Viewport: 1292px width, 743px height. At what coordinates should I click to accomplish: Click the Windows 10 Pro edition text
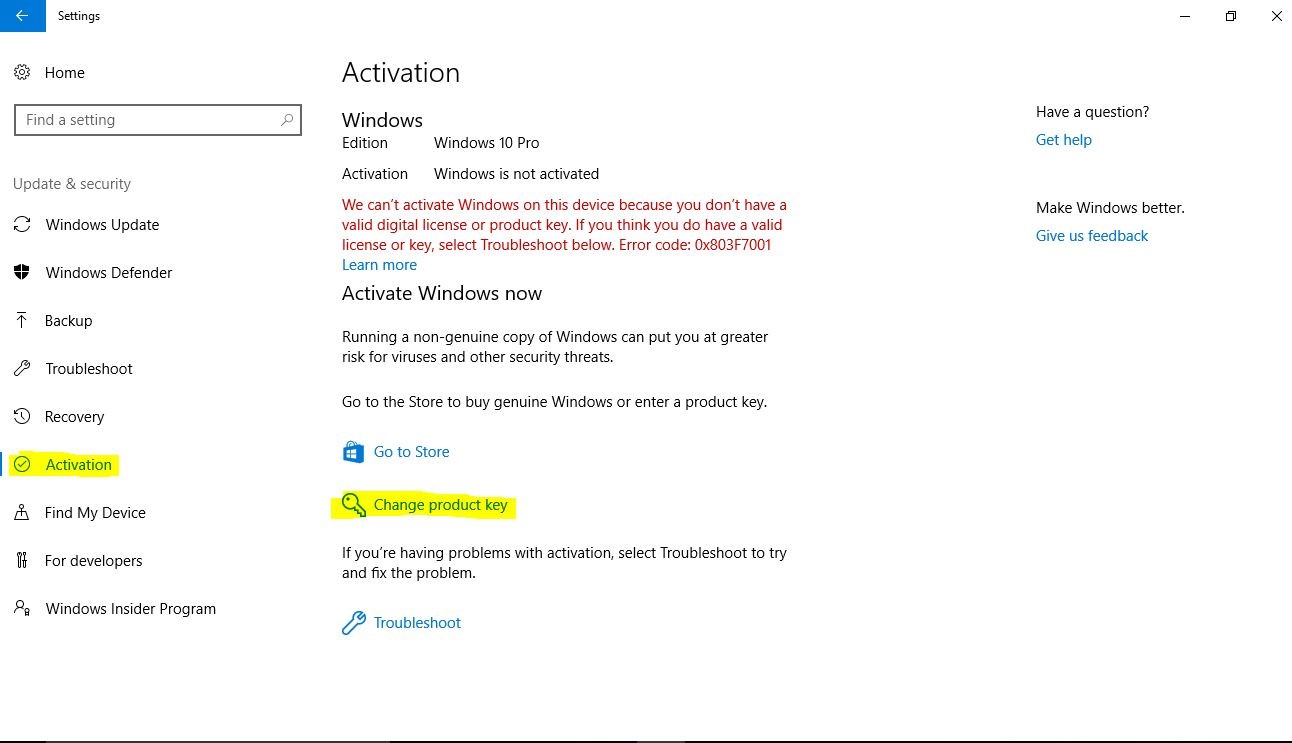tap(487, 143)
